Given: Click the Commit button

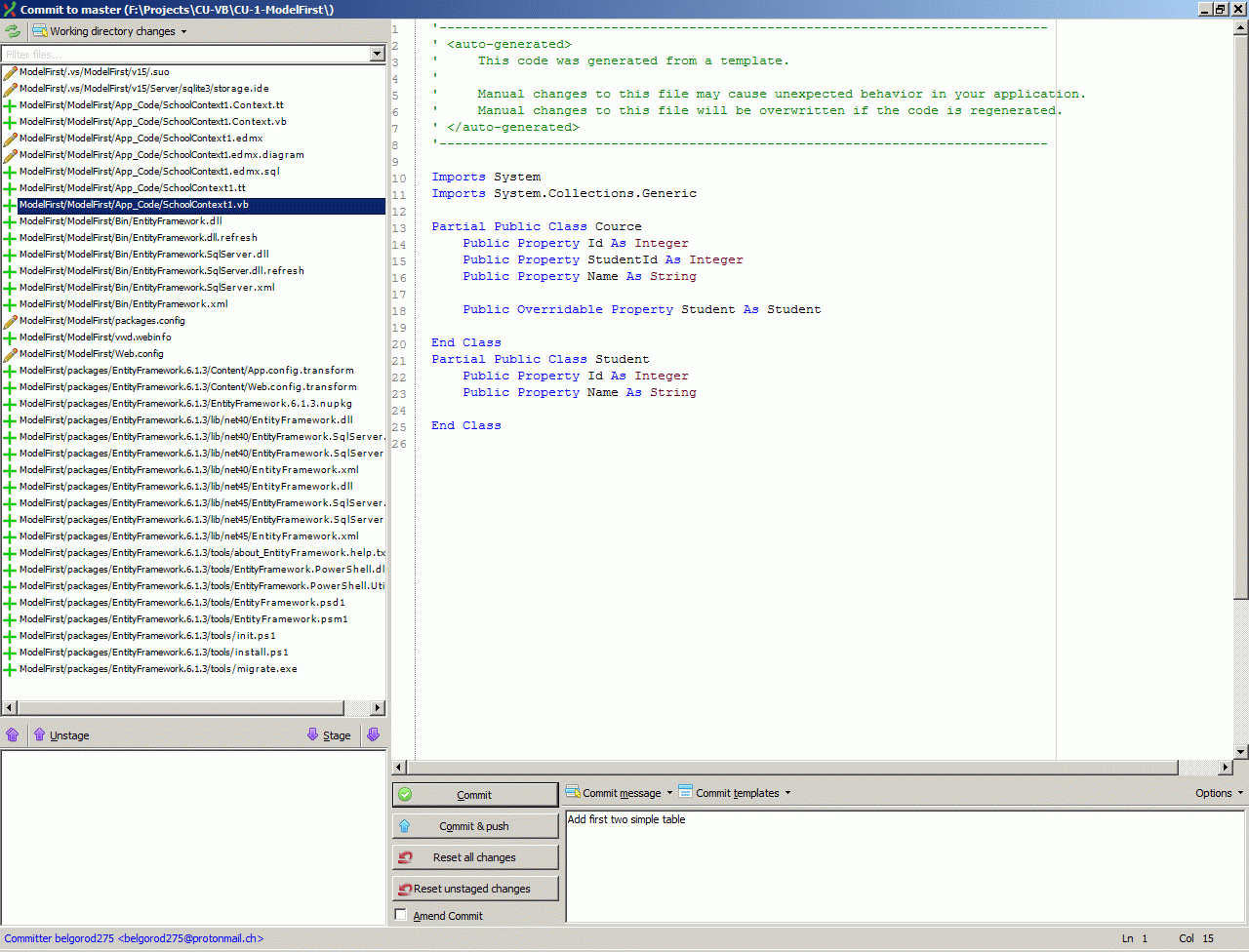Looking at the screenshot, I should [475, 795].
